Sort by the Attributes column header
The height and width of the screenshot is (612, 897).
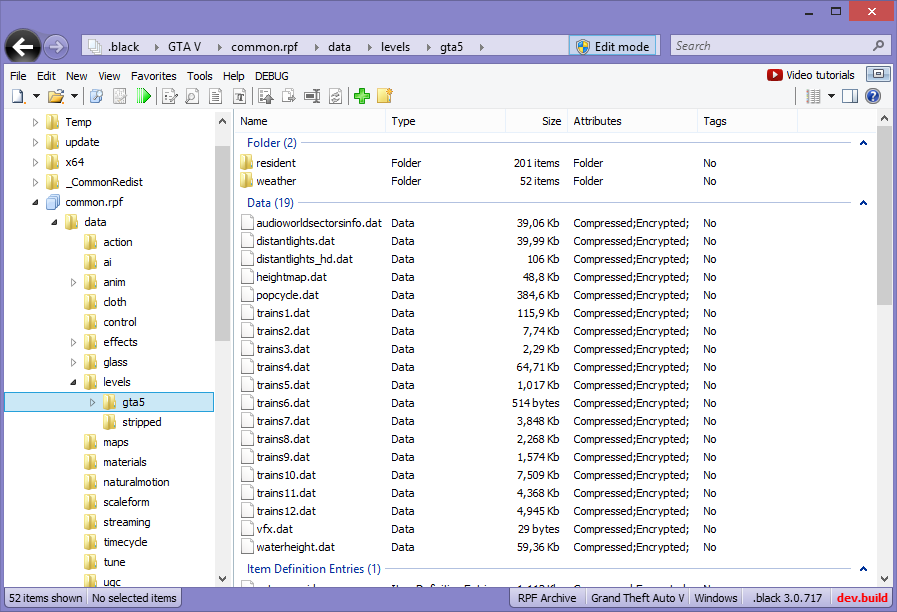633,121
